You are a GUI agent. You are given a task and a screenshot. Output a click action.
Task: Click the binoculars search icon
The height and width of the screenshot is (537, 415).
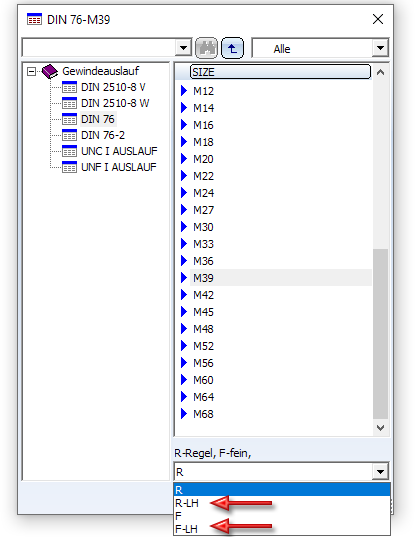pyautogui.click(x=206, y=48)
